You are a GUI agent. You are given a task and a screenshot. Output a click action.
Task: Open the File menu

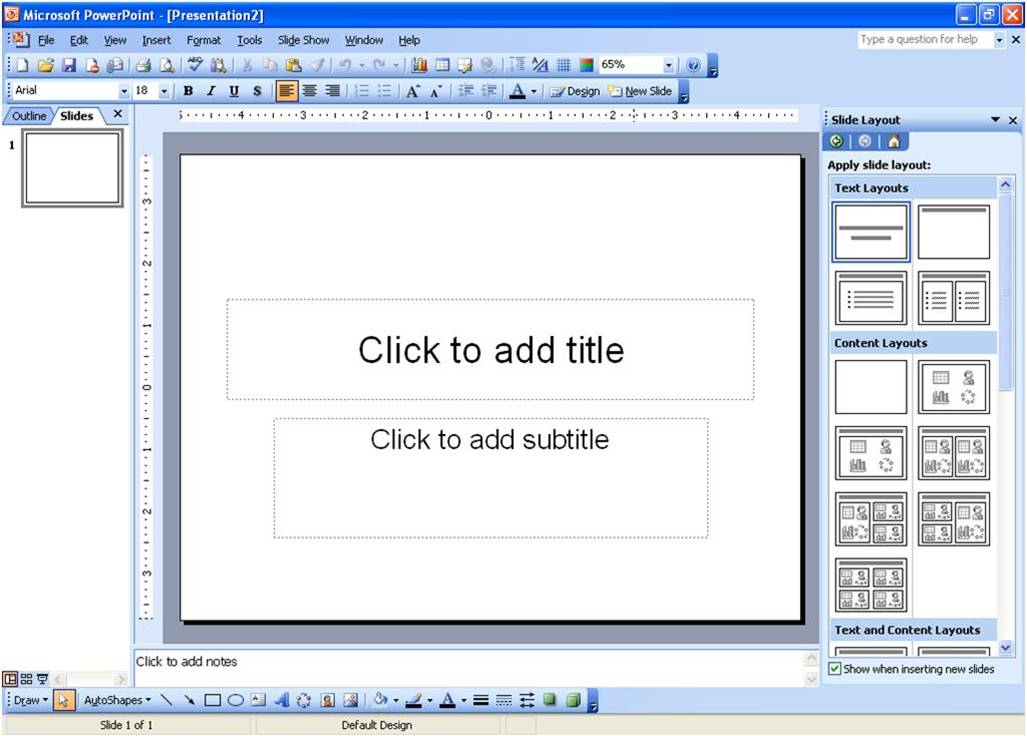click(46, 40)
